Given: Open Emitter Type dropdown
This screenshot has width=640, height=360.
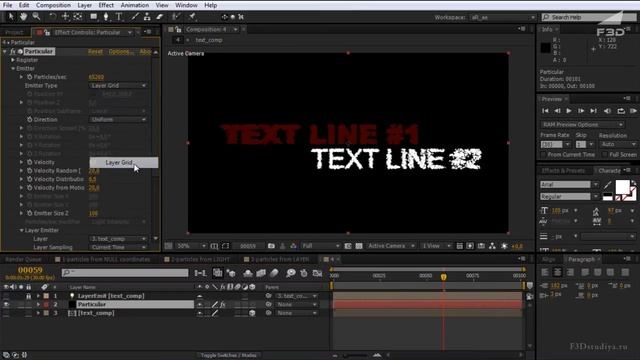Looking at the screenshot, I should 118,86.
